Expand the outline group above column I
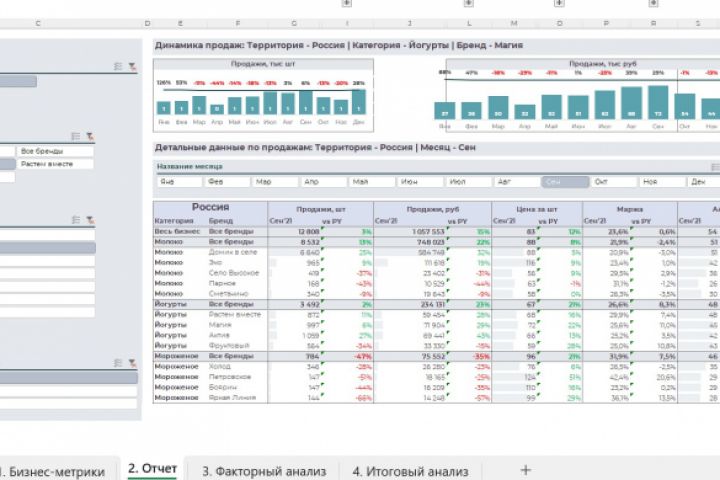The width and height of the screenshot is (720, 480). click(347, 3)
